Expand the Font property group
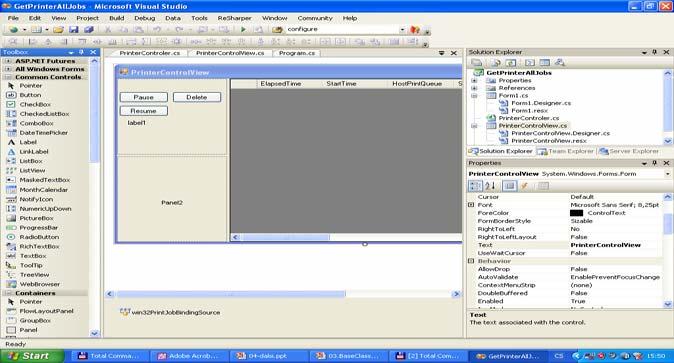 pos(471,205)
